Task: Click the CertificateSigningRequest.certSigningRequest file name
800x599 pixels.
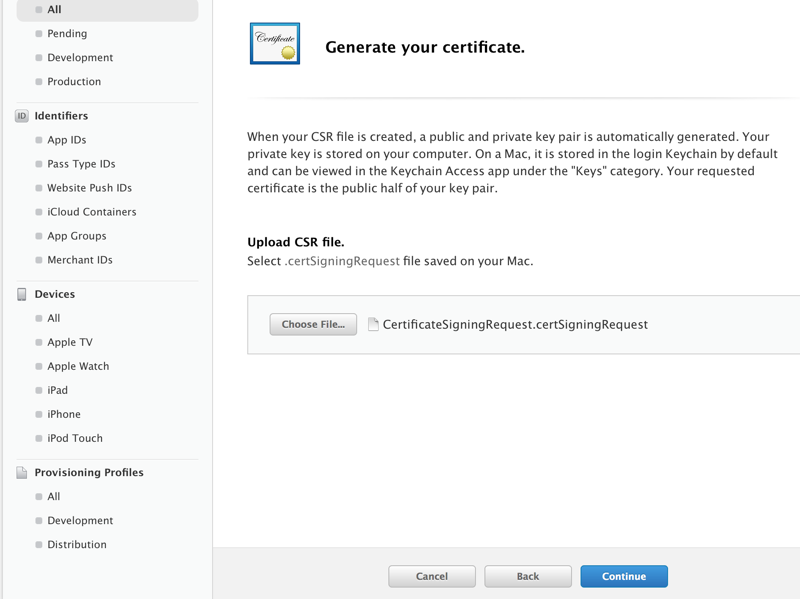Action: coord(515,324)
